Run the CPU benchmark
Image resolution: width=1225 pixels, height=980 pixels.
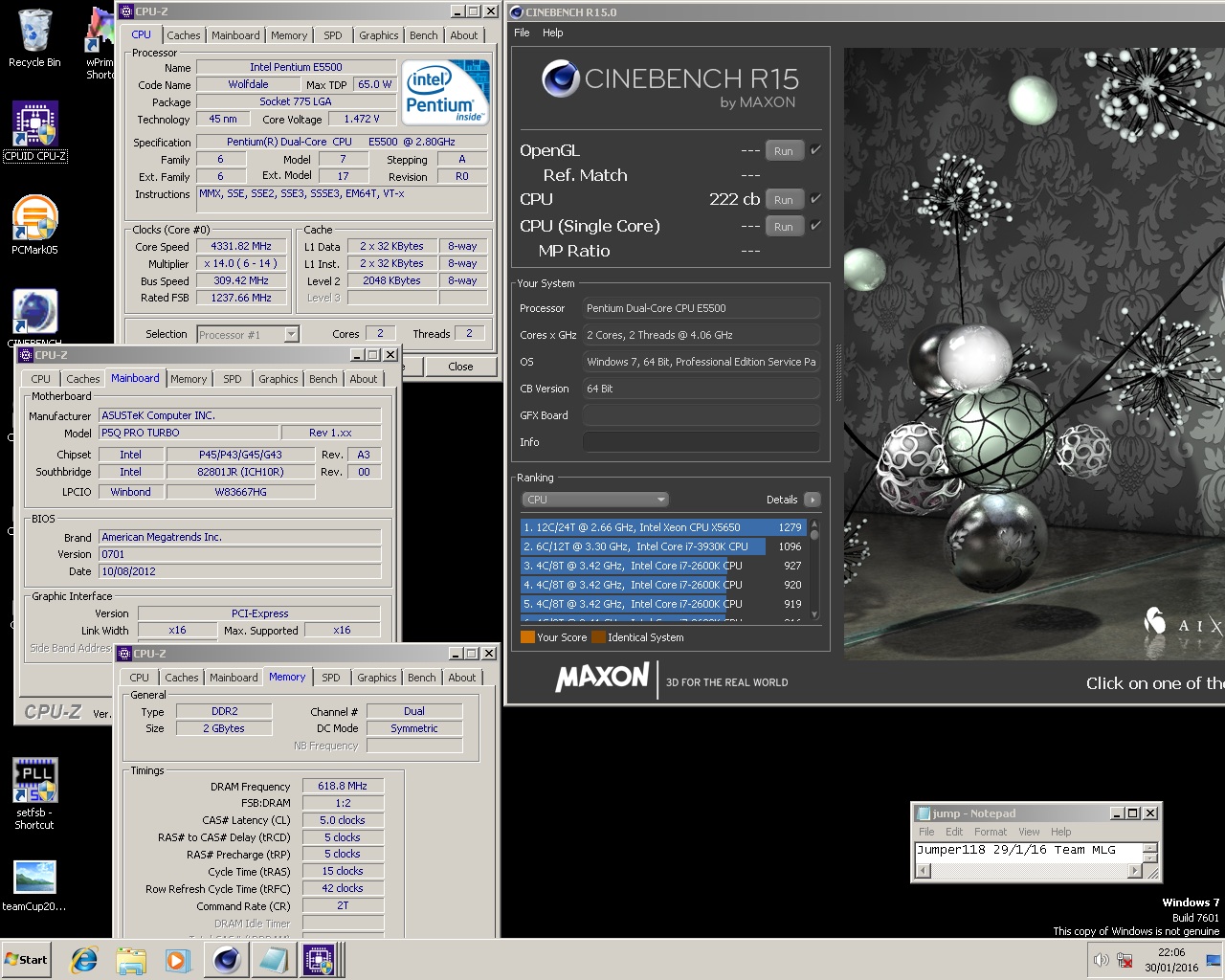click(x=784, y=200)
